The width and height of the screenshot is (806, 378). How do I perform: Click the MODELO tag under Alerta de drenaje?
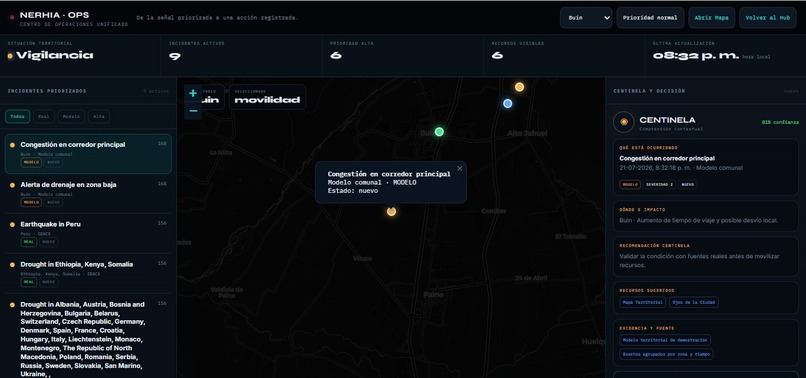point(31,203)
